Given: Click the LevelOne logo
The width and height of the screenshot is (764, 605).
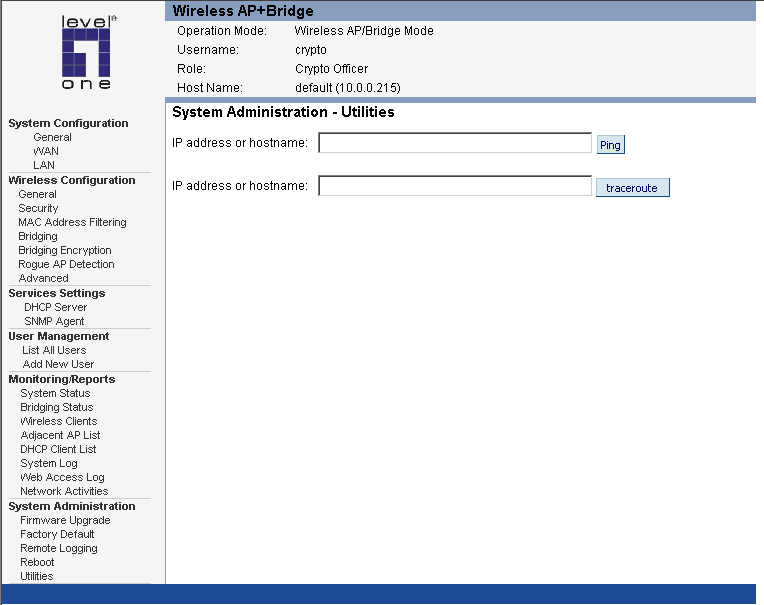Looking at the screenshot, I should point(87,52).
